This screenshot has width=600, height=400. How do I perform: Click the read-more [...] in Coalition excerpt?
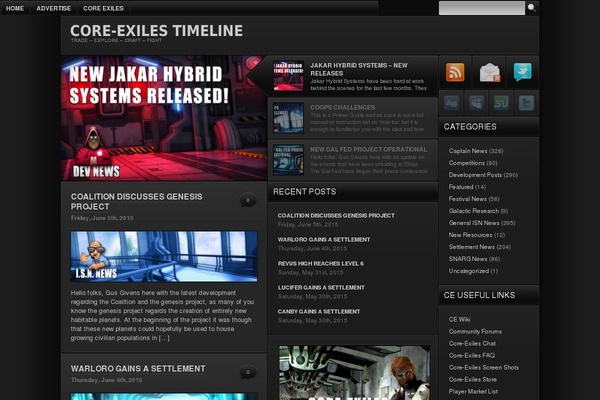click(164, 338)
